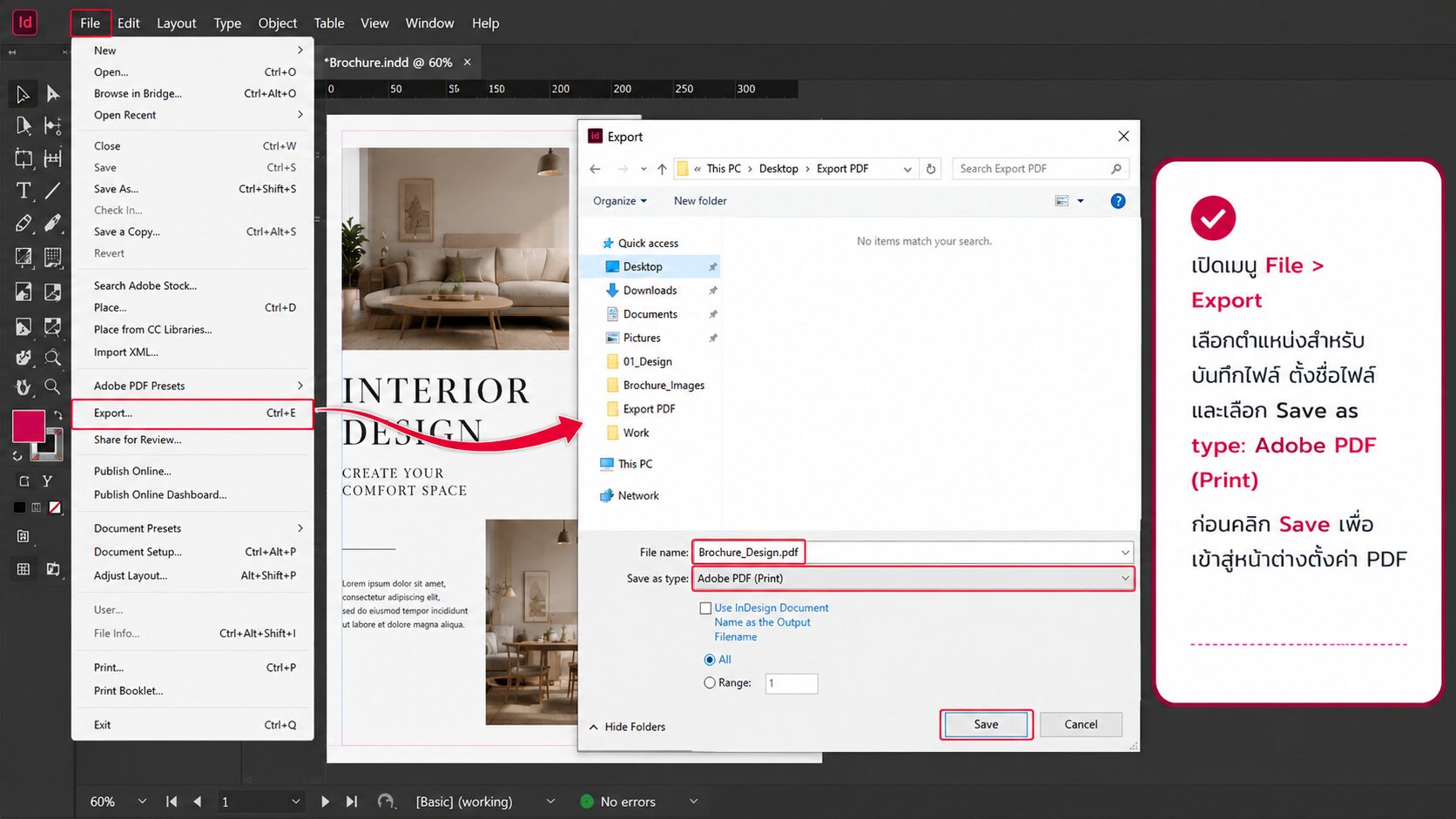1456x819 pixels.
Task: Select the Type tool
Action: click(x=23, y=191)
